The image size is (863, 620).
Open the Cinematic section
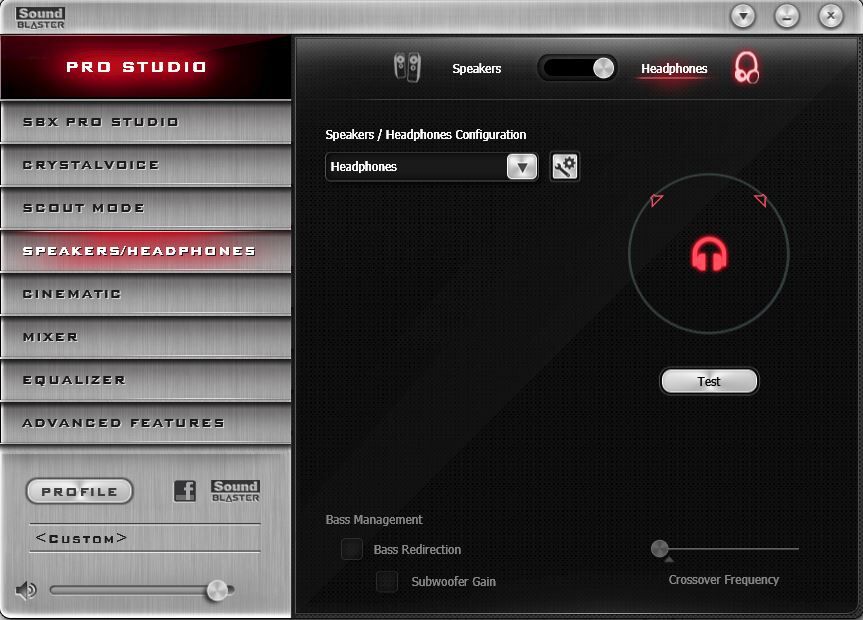pyautogui.click(x=146, y=293)
